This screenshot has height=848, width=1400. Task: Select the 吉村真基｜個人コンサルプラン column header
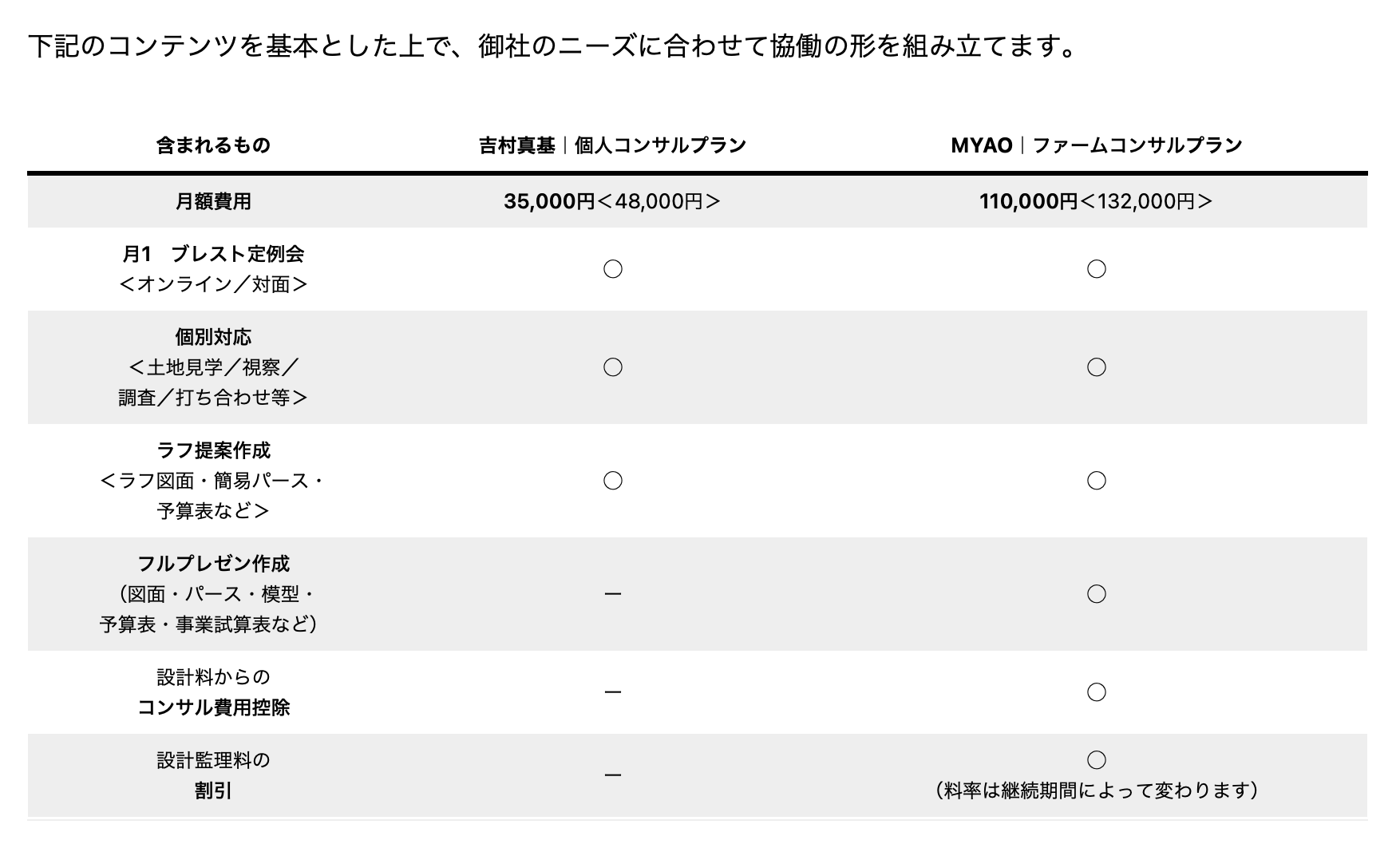[612, 145]
